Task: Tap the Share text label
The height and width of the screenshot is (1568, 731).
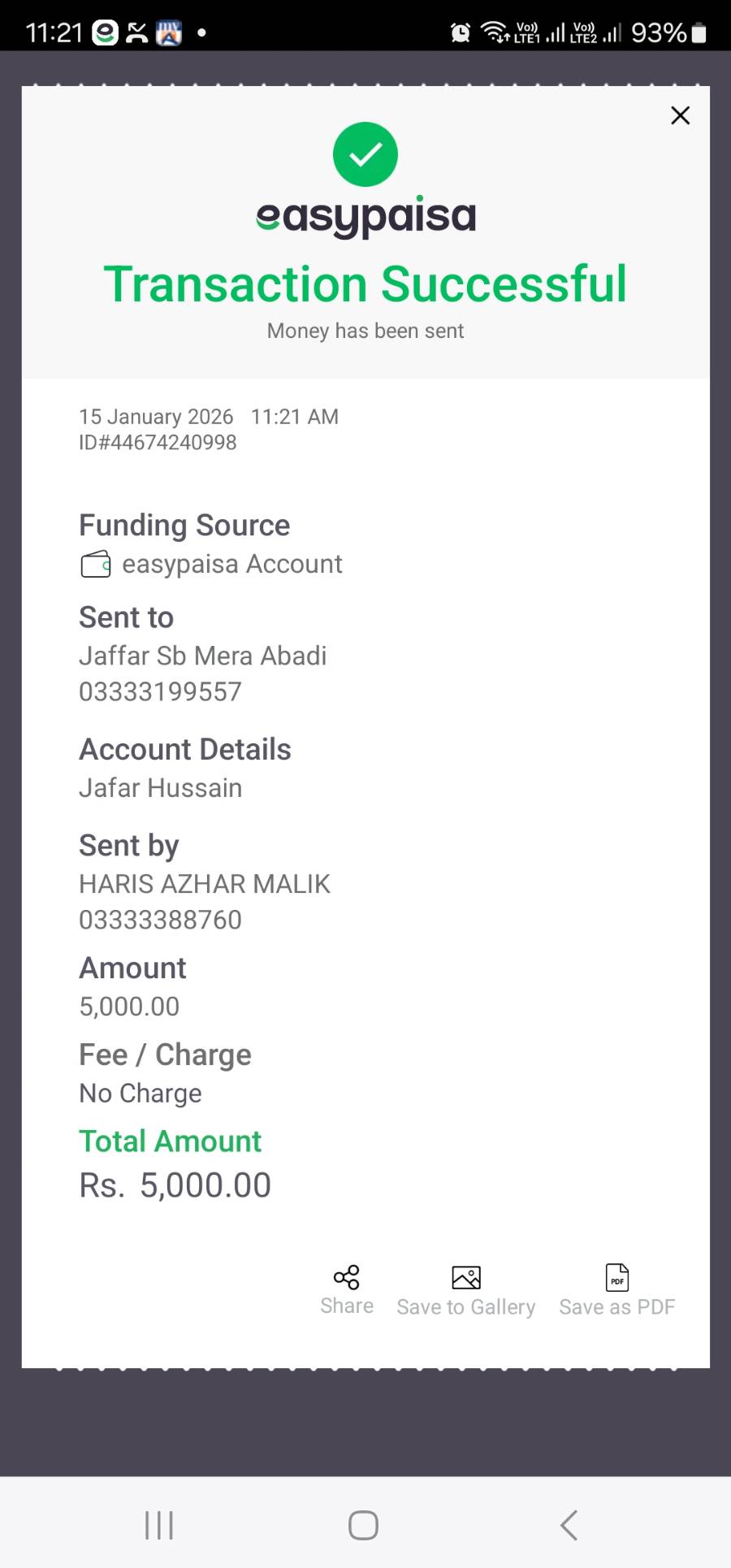Action: (347, 1306)
